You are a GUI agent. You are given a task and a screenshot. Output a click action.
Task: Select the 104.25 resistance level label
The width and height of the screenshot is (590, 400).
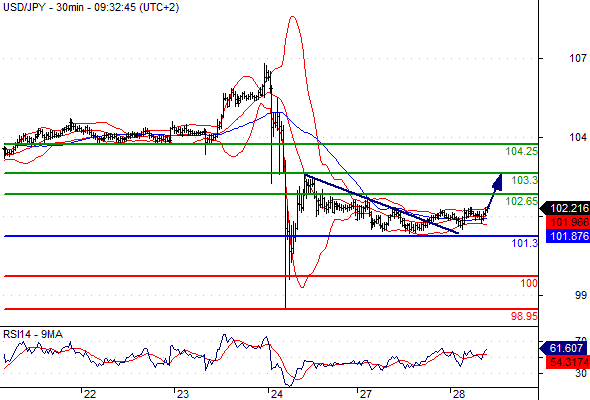[x=522, y=152]
